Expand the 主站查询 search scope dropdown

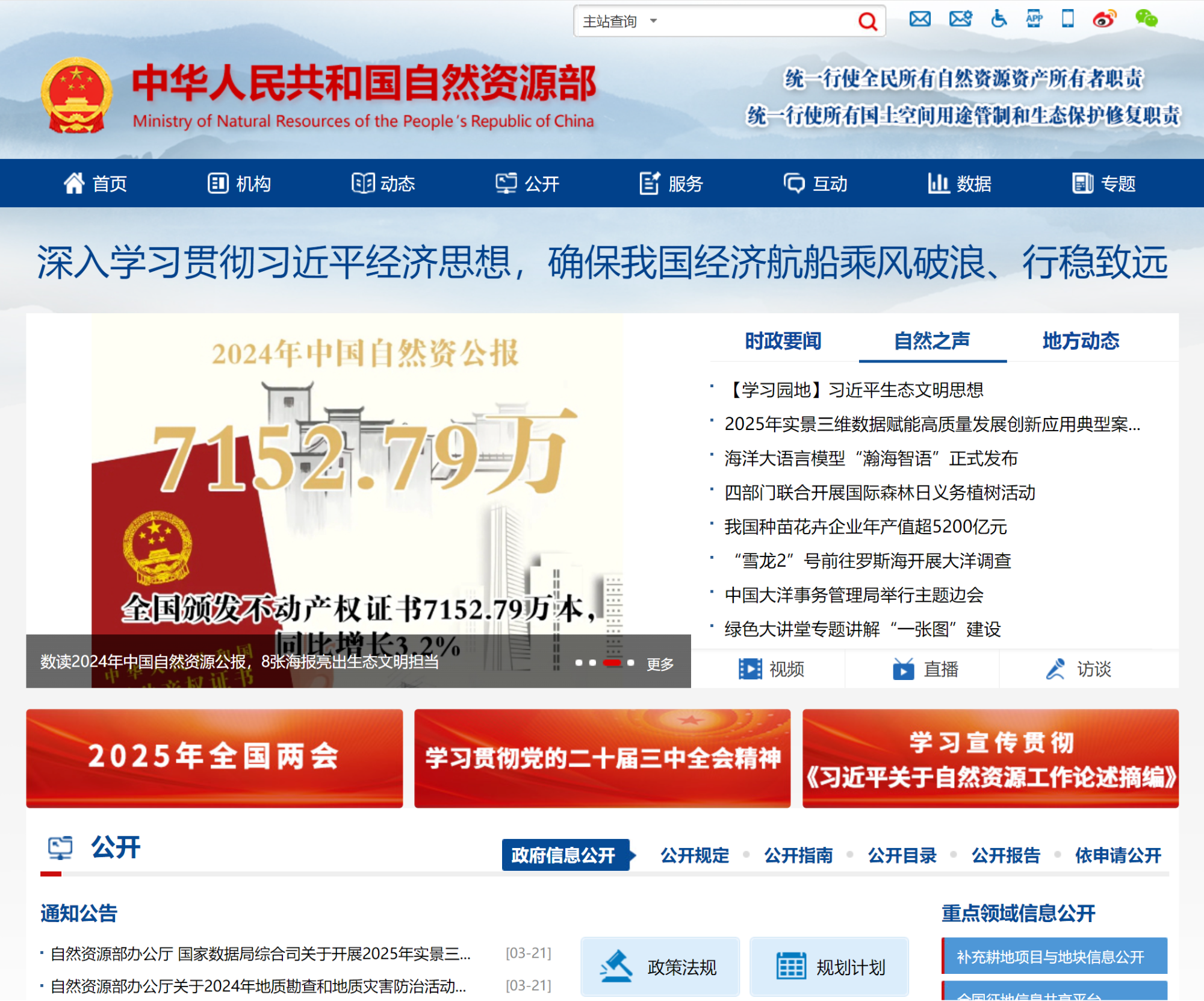click(x=620, y=22)
